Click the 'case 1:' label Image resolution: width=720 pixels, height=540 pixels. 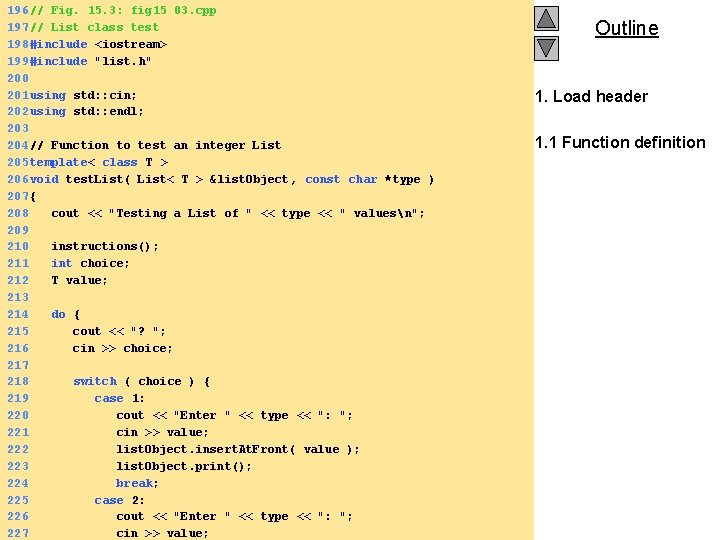pos(119,398)
